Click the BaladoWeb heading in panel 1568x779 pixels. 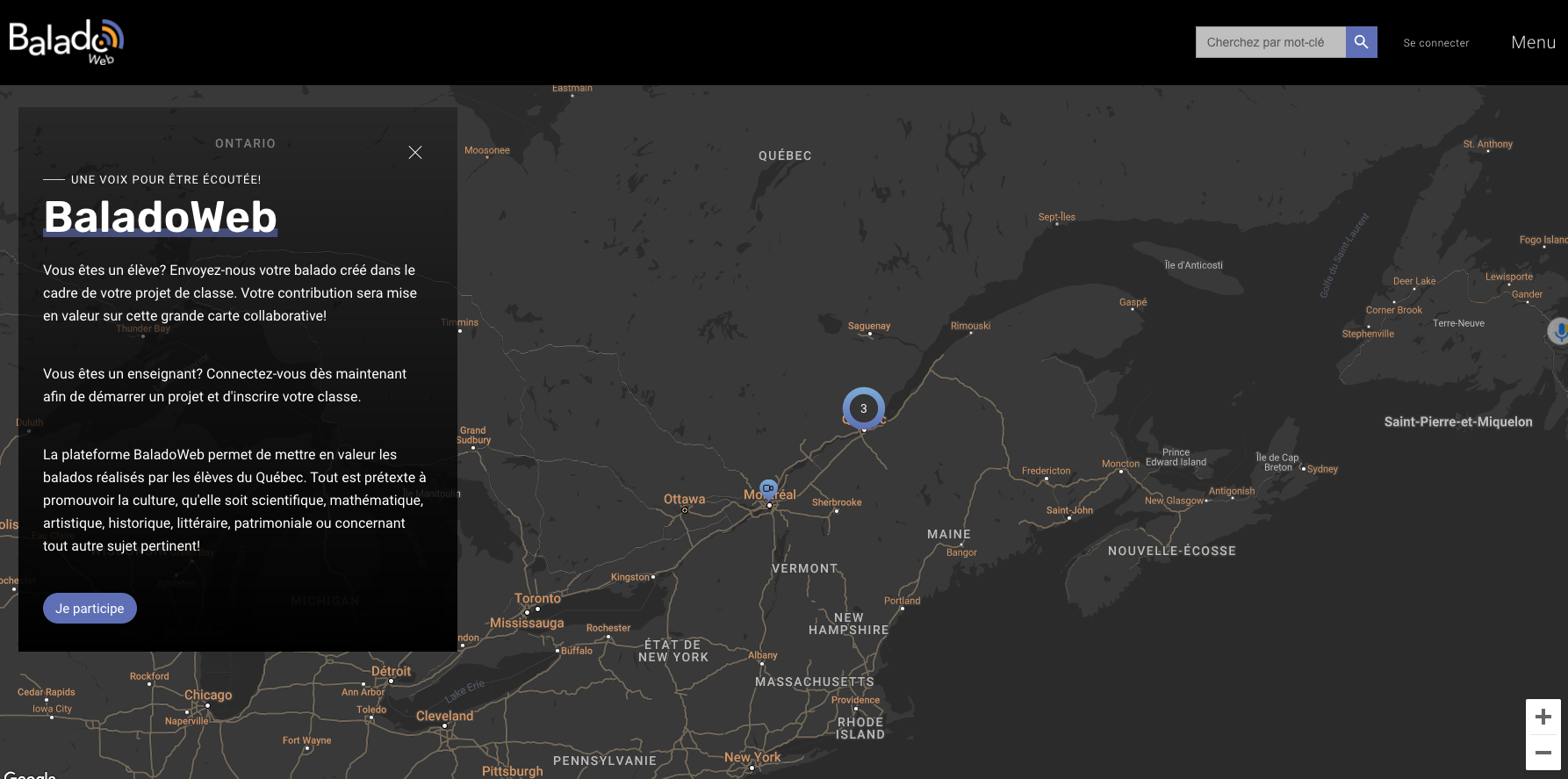click(x=161, y=217)
